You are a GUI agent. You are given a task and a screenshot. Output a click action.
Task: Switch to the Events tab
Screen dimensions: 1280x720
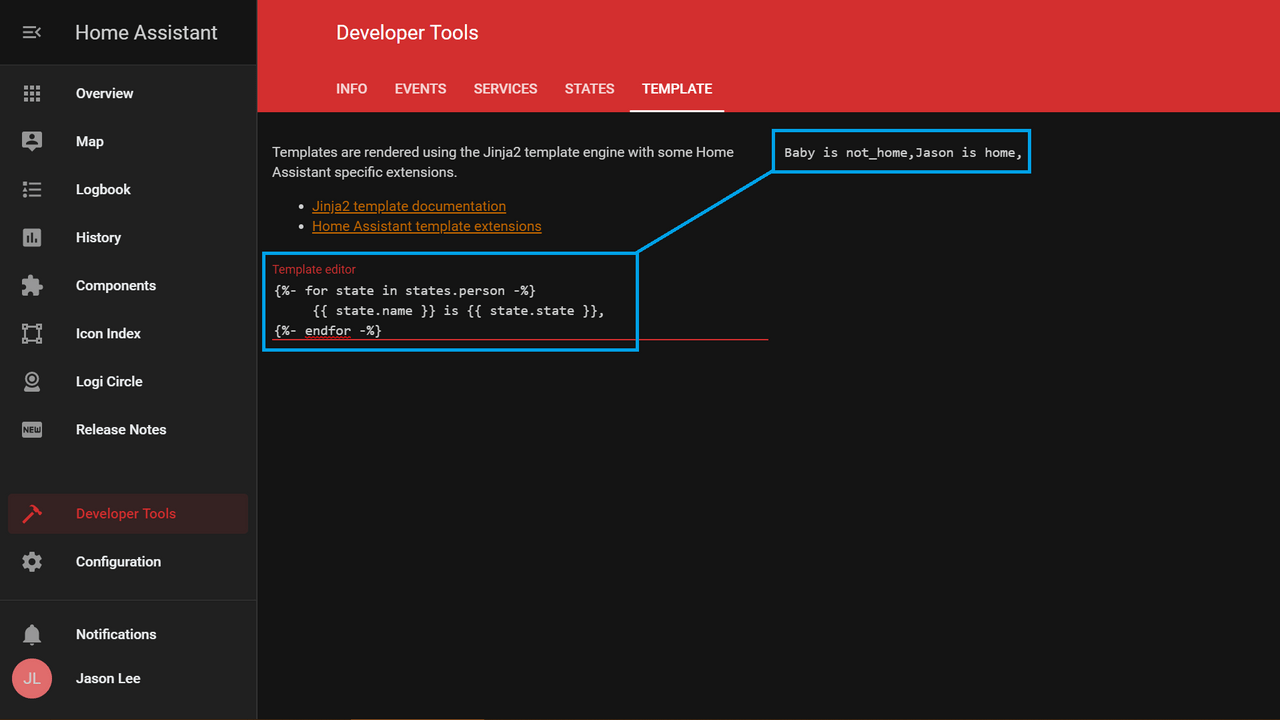(x=420, y=89)
